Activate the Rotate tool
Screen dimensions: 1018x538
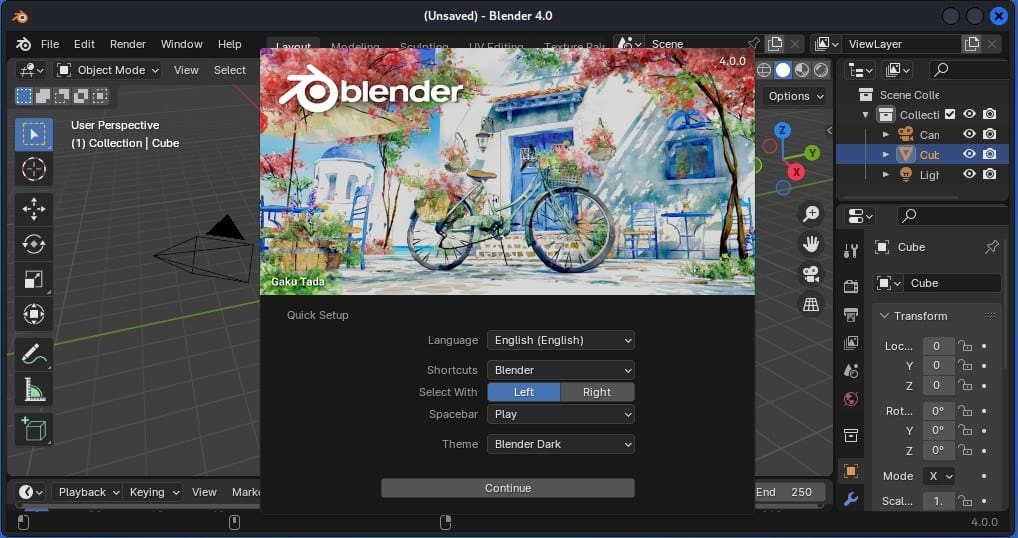[34, 244]
